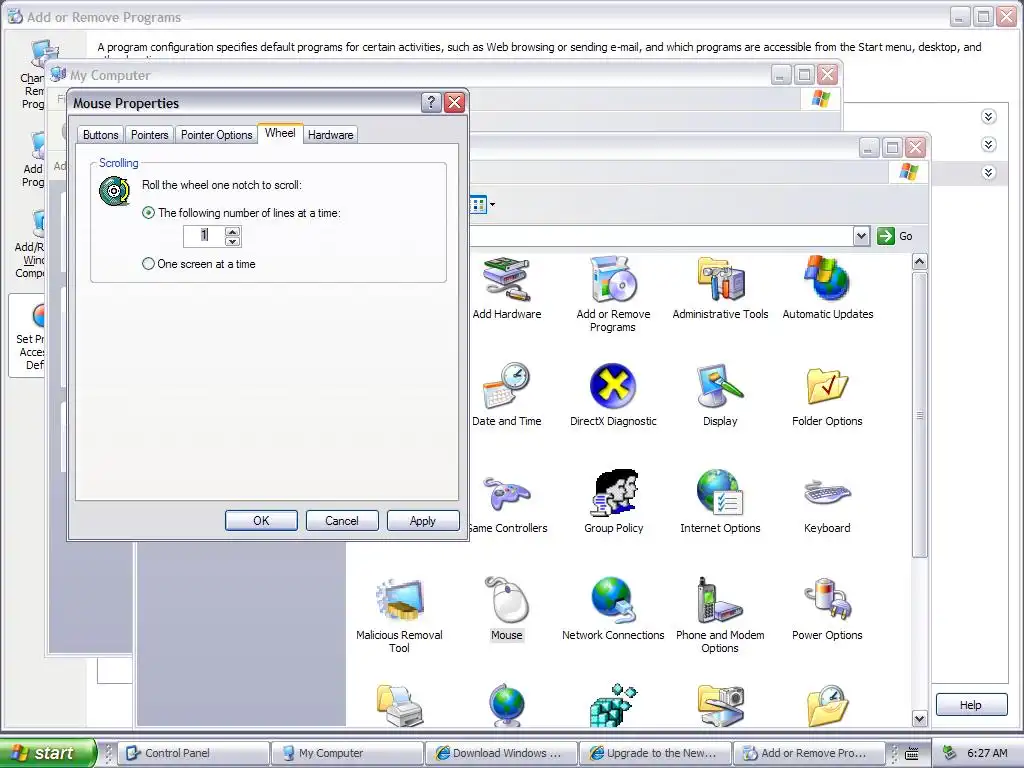Image resolution: width=1024 pixels, height=768 pixels.
Task: Click the Help button in Add or Remove Programs
Action: point(970,705)
